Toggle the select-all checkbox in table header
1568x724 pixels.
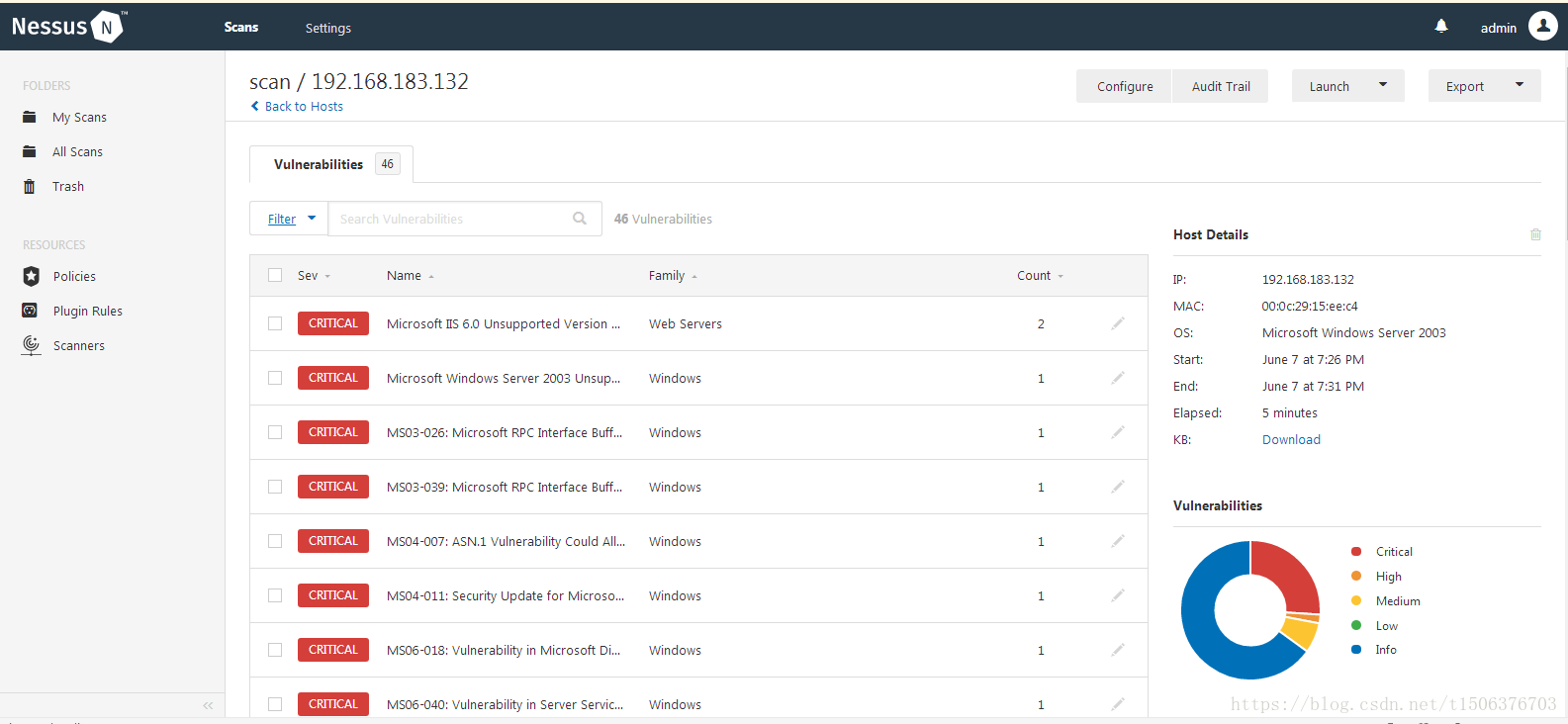(x=275, y=275)
